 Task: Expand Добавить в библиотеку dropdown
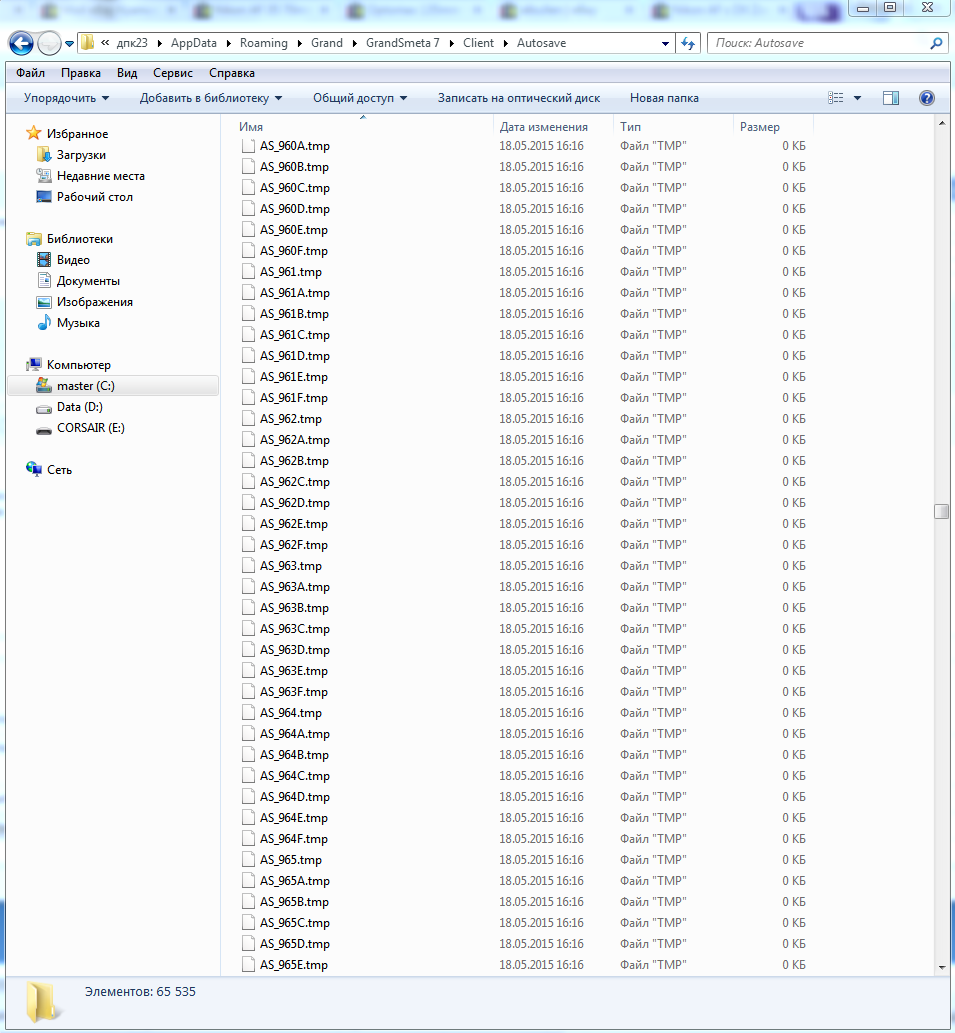pos(211,98)
